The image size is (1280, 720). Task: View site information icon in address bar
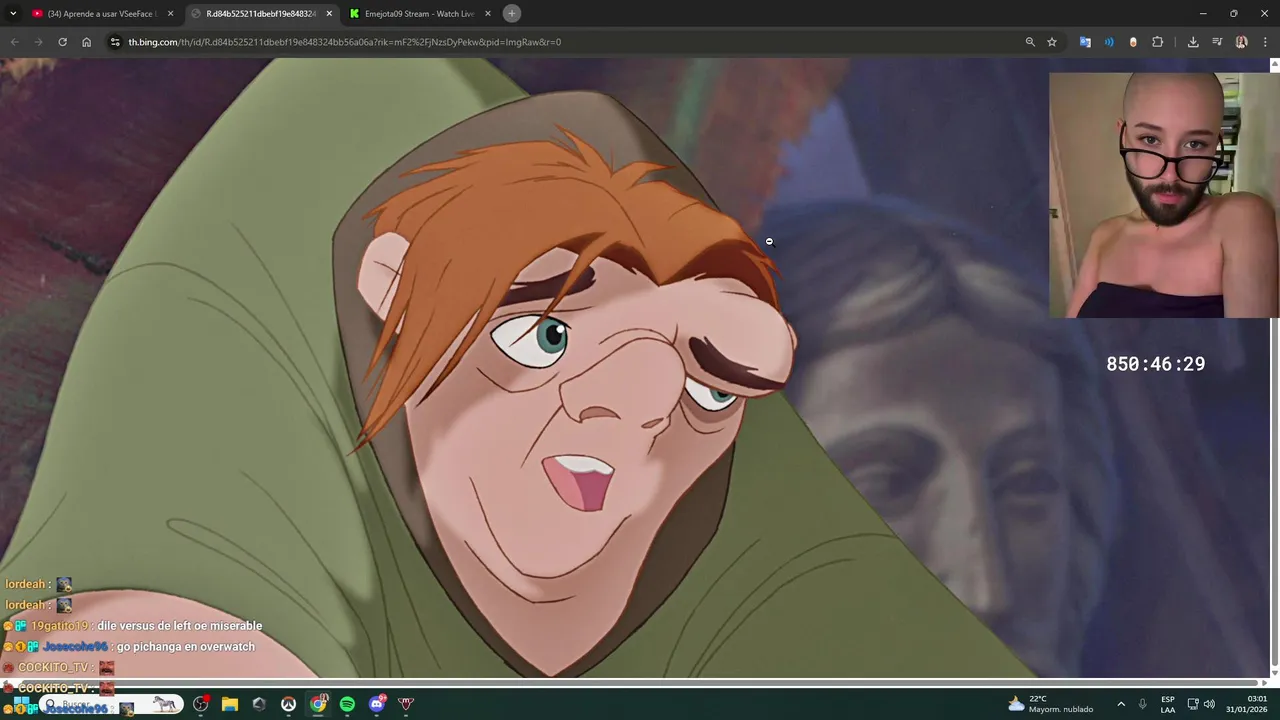(115, 42)
